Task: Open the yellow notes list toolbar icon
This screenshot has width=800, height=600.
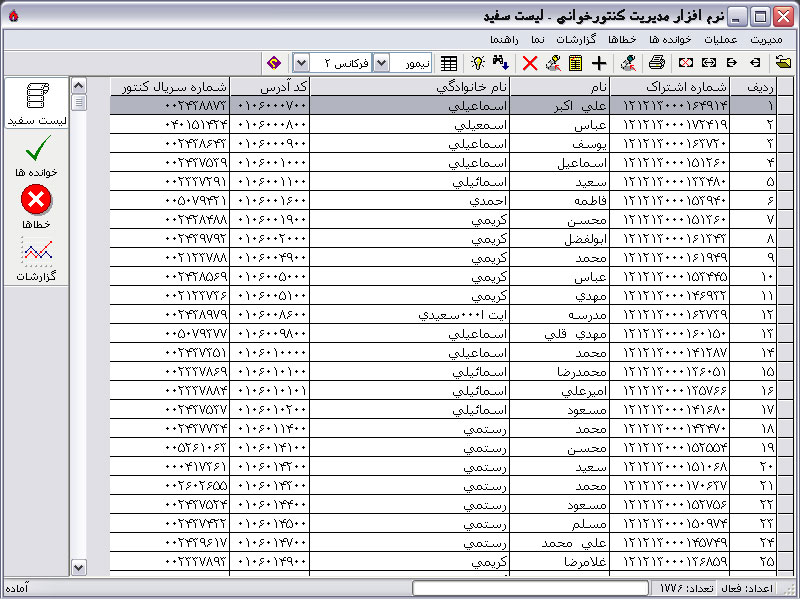Action: coord(575,63)
